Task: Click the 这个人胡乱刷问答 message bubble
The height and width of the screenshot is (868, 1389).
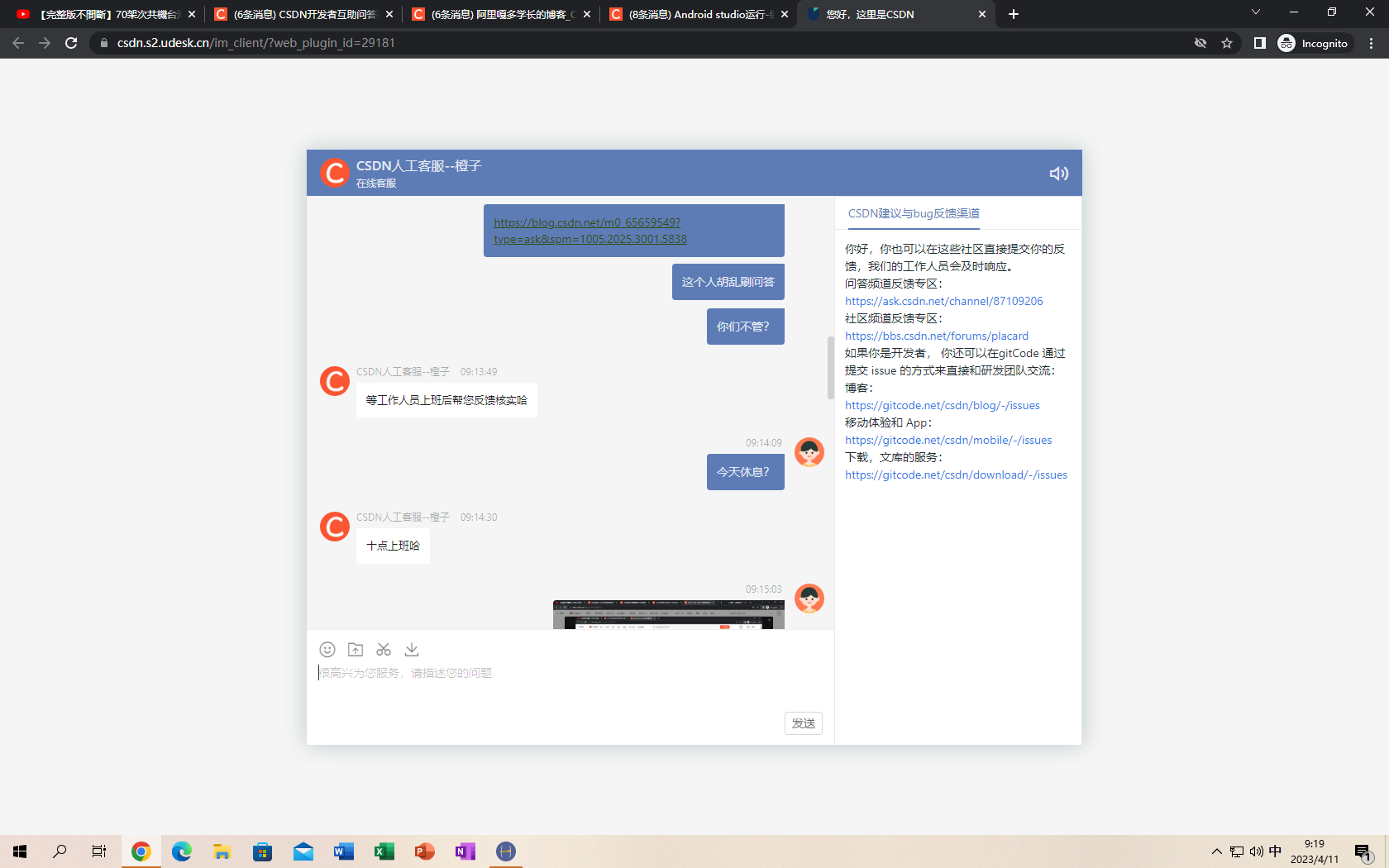Action: click(728, 282)
